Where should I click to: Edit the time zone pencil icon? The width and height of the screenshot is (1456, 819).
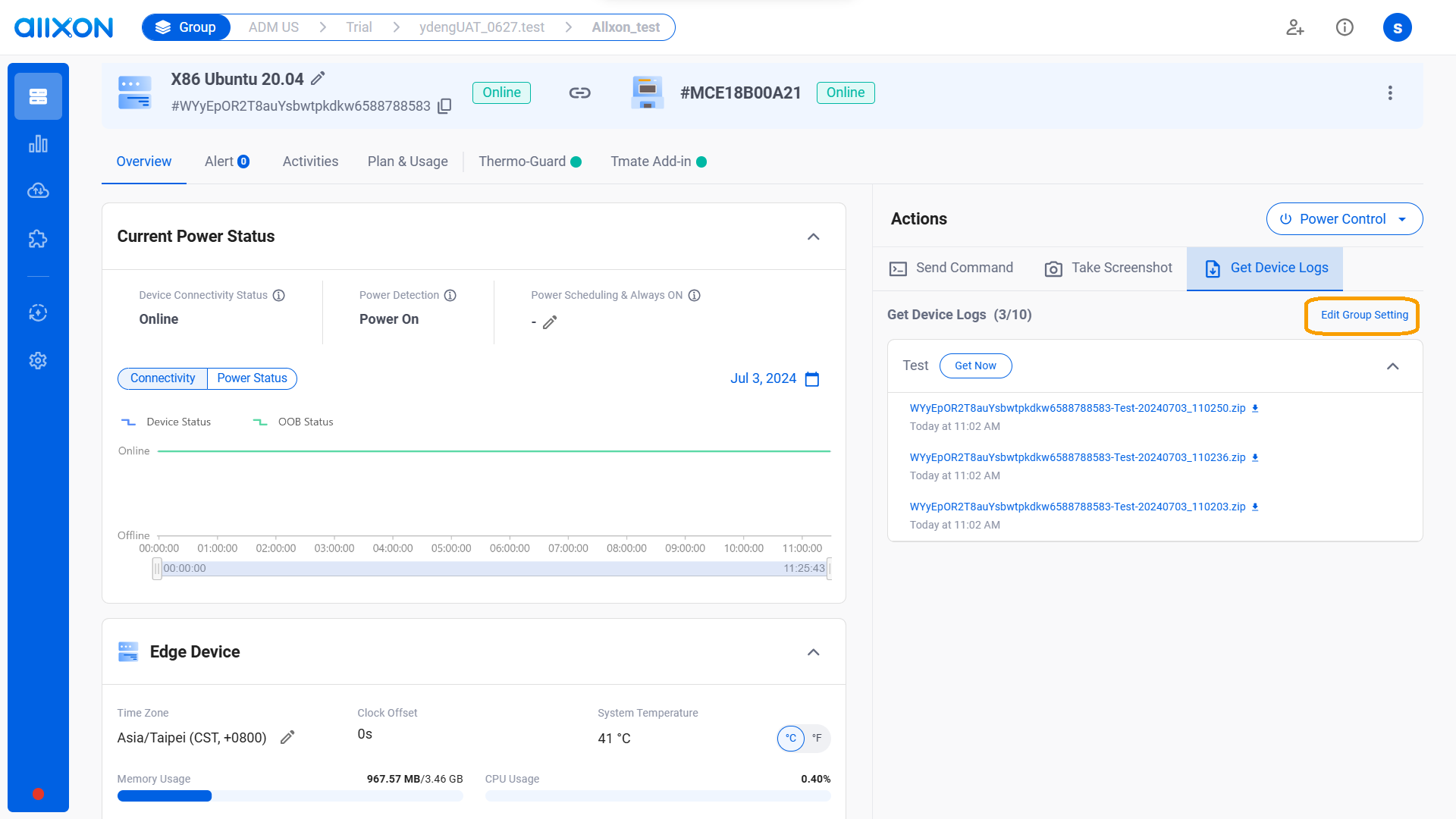click(287, 737)
